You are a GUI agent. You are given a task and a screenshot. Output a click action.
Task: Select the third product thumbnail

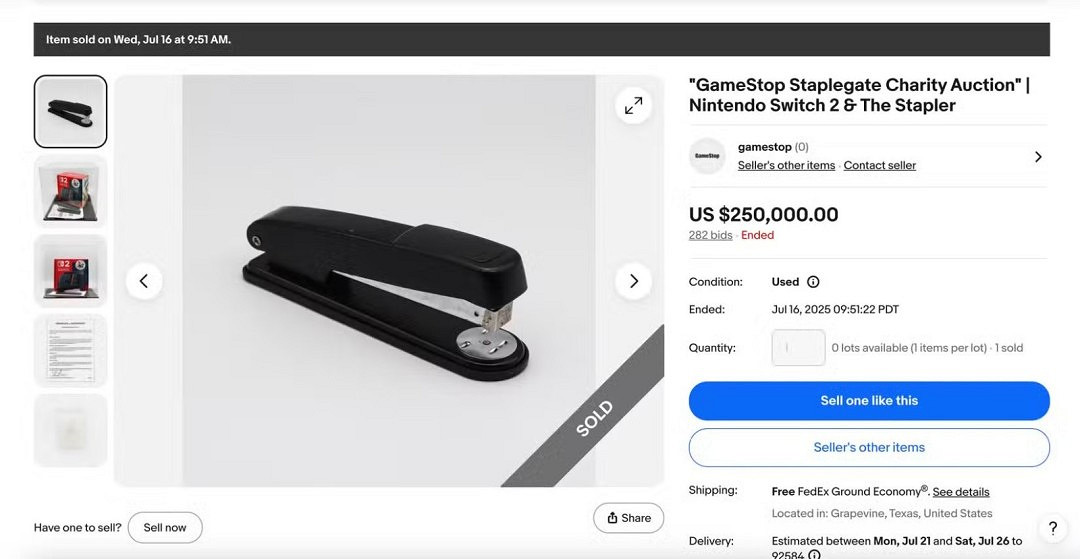[x=70, y=271]
